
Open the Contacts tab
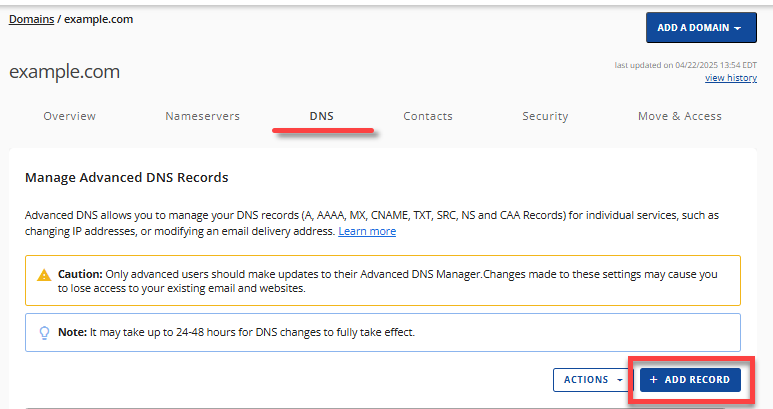[428, 116]
